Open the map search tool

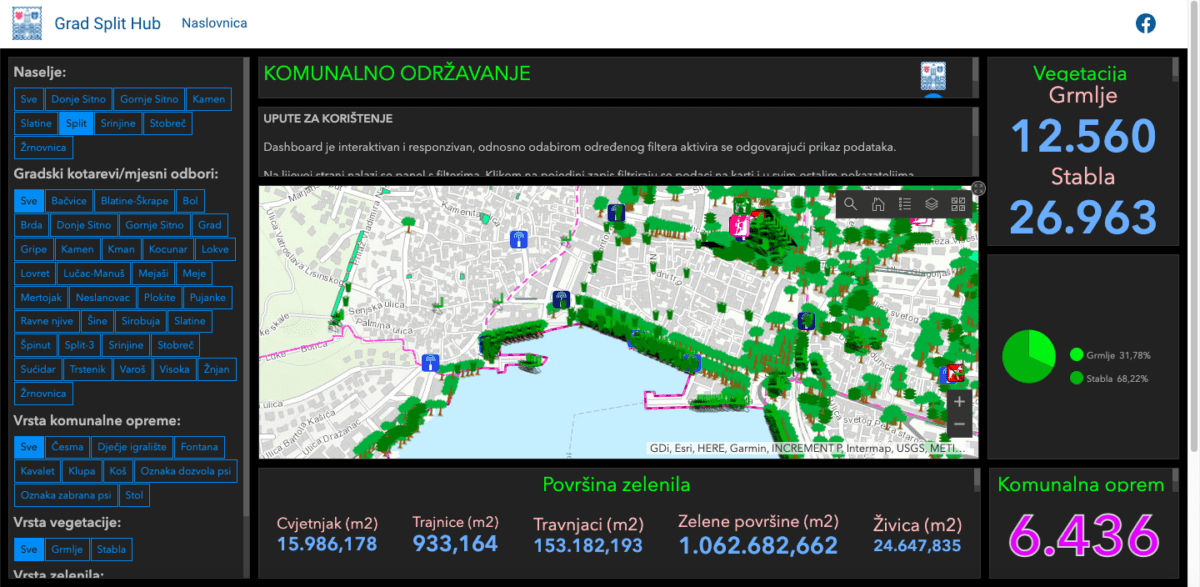click(x=850, y=204)
